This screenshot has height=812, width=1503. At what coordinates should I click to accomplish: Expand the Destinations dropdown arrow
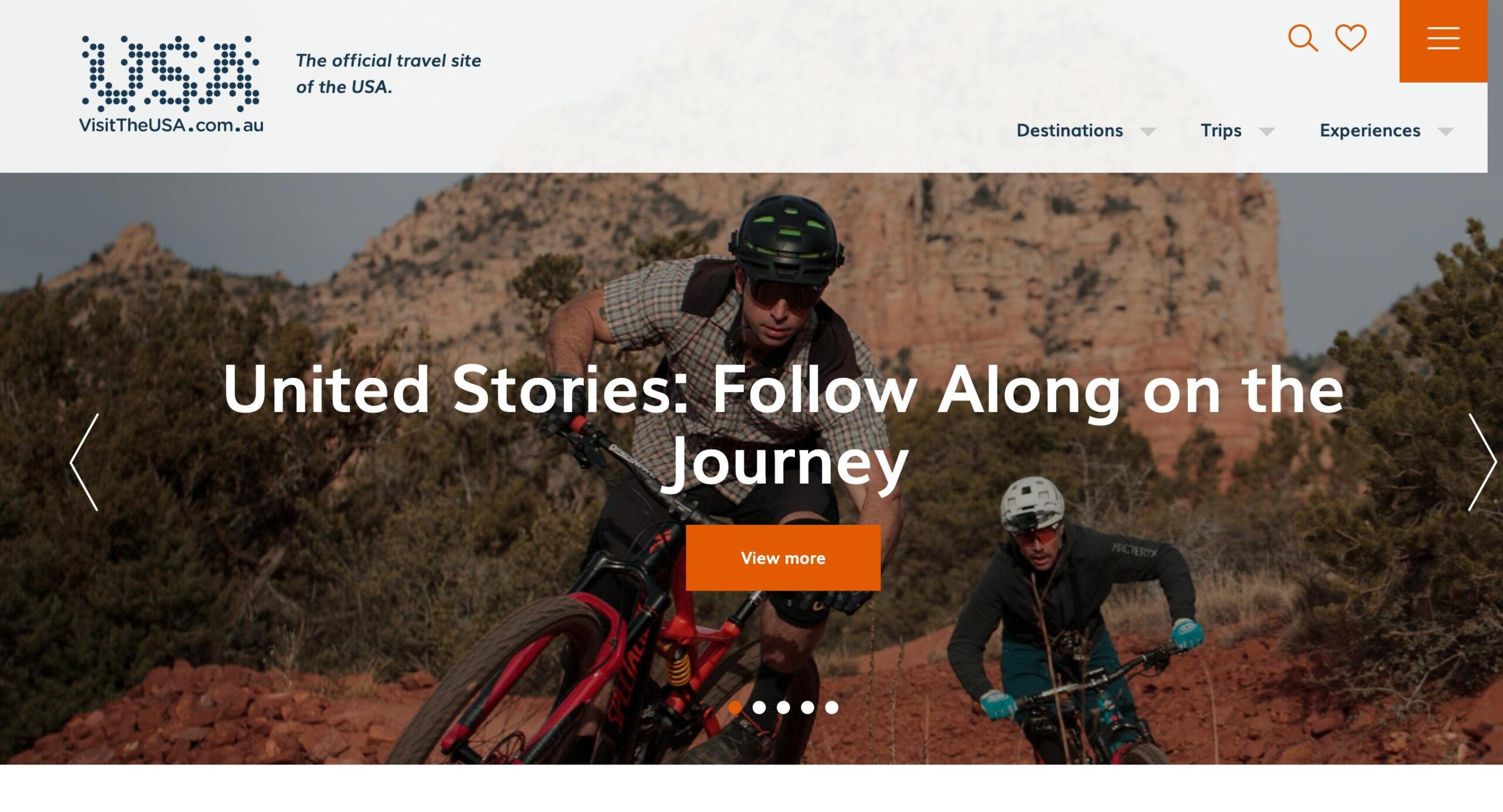[x=1148, y=132]
